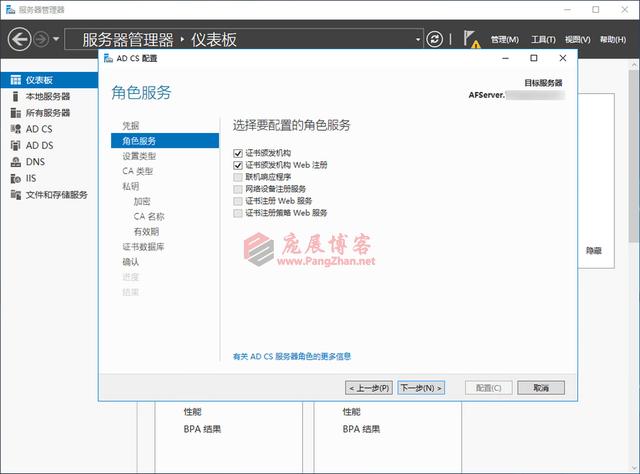
Task: Check 网络设备注册服务 checkbox
Action: click(238, 189)
